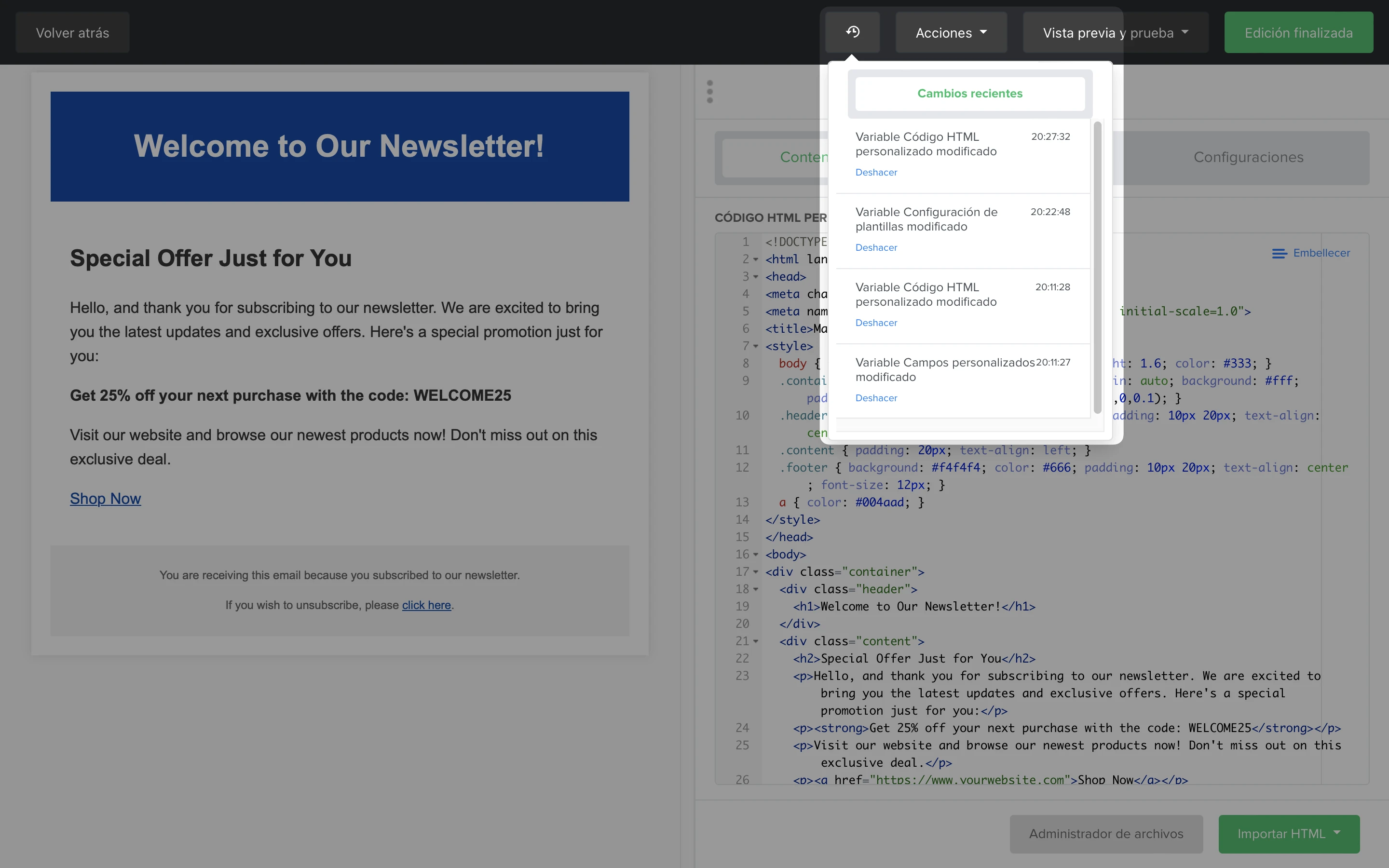Screen dimensions: 1389x868
Task: Collapse body fold arrow at line 16
Action: tap(756, 555)
